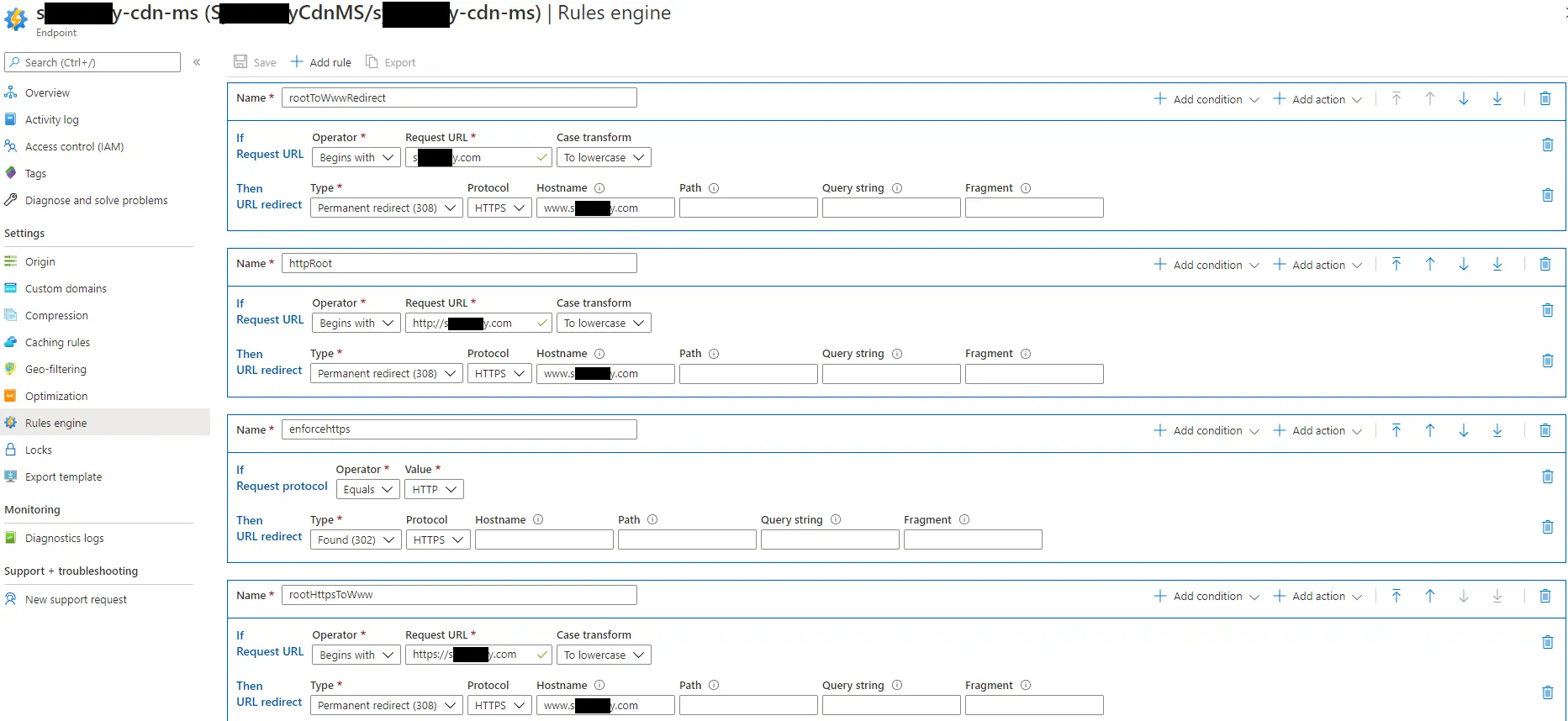Open Caching rules settings
Image resolution: width=1568 pixels, height=721 pixels.
pos(57,342)
